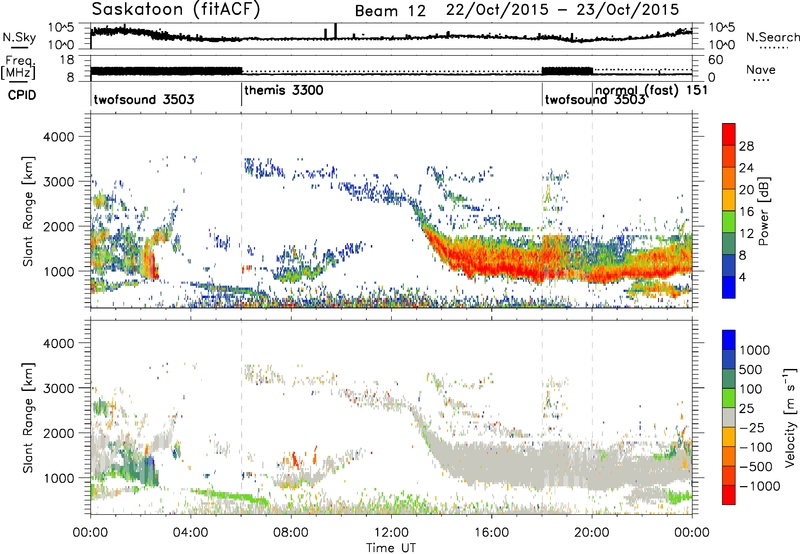This screenshot has width=800, height=554.
Task: Click the tall noise spike in N.Sky plot
Action: pyautogui.click(x=335, y=31)
